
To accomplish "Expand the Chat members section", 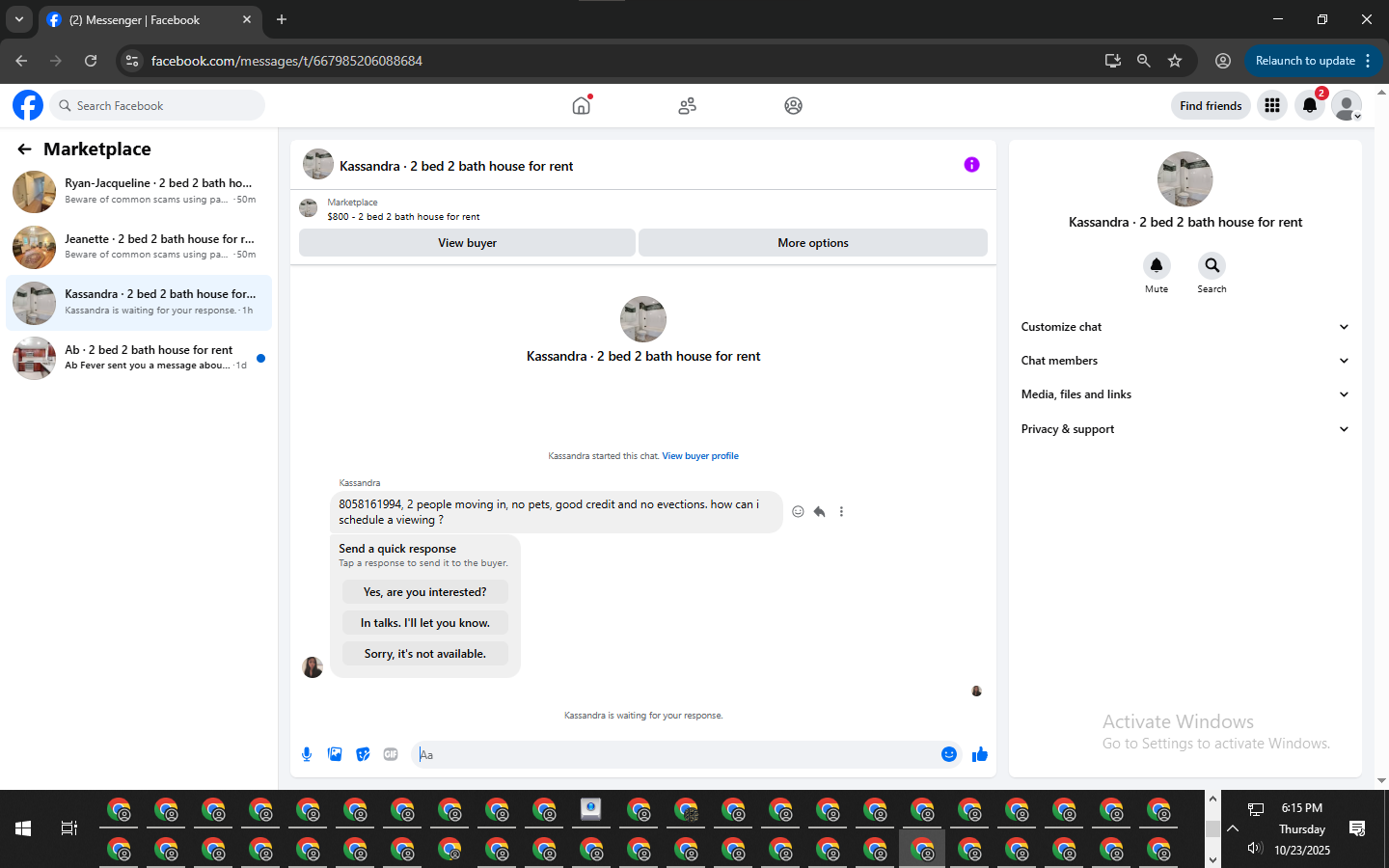I will (x=1185, y=361).
